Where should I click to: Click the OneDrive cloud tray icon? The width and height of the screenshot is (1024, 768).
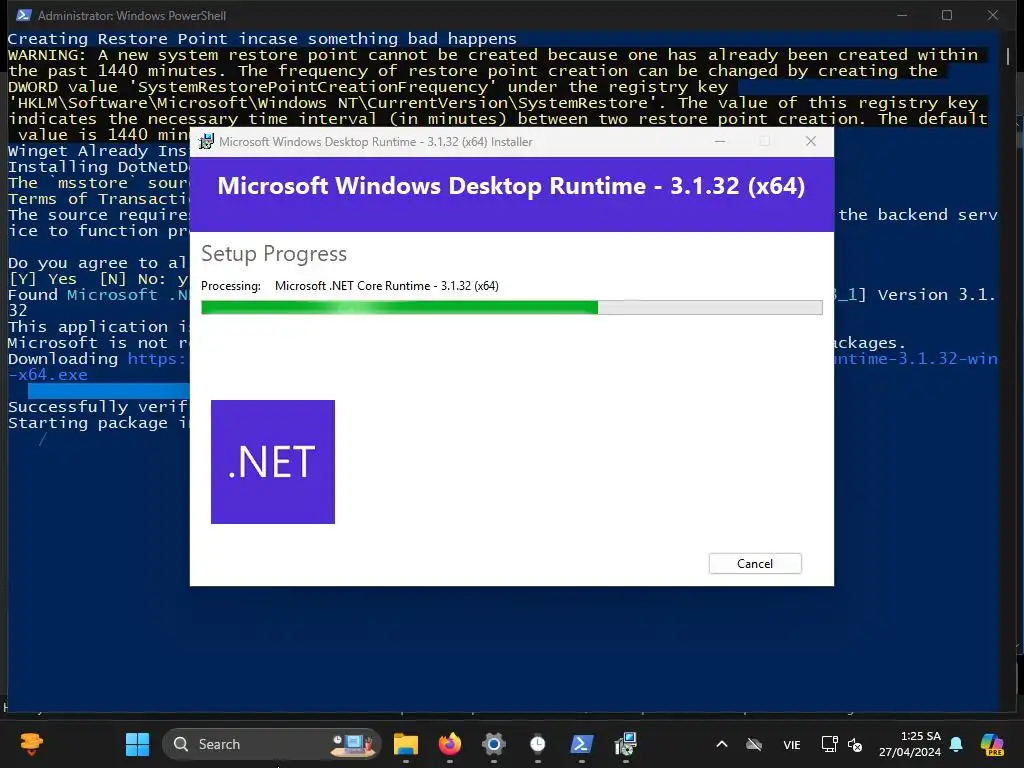point(754,744)
